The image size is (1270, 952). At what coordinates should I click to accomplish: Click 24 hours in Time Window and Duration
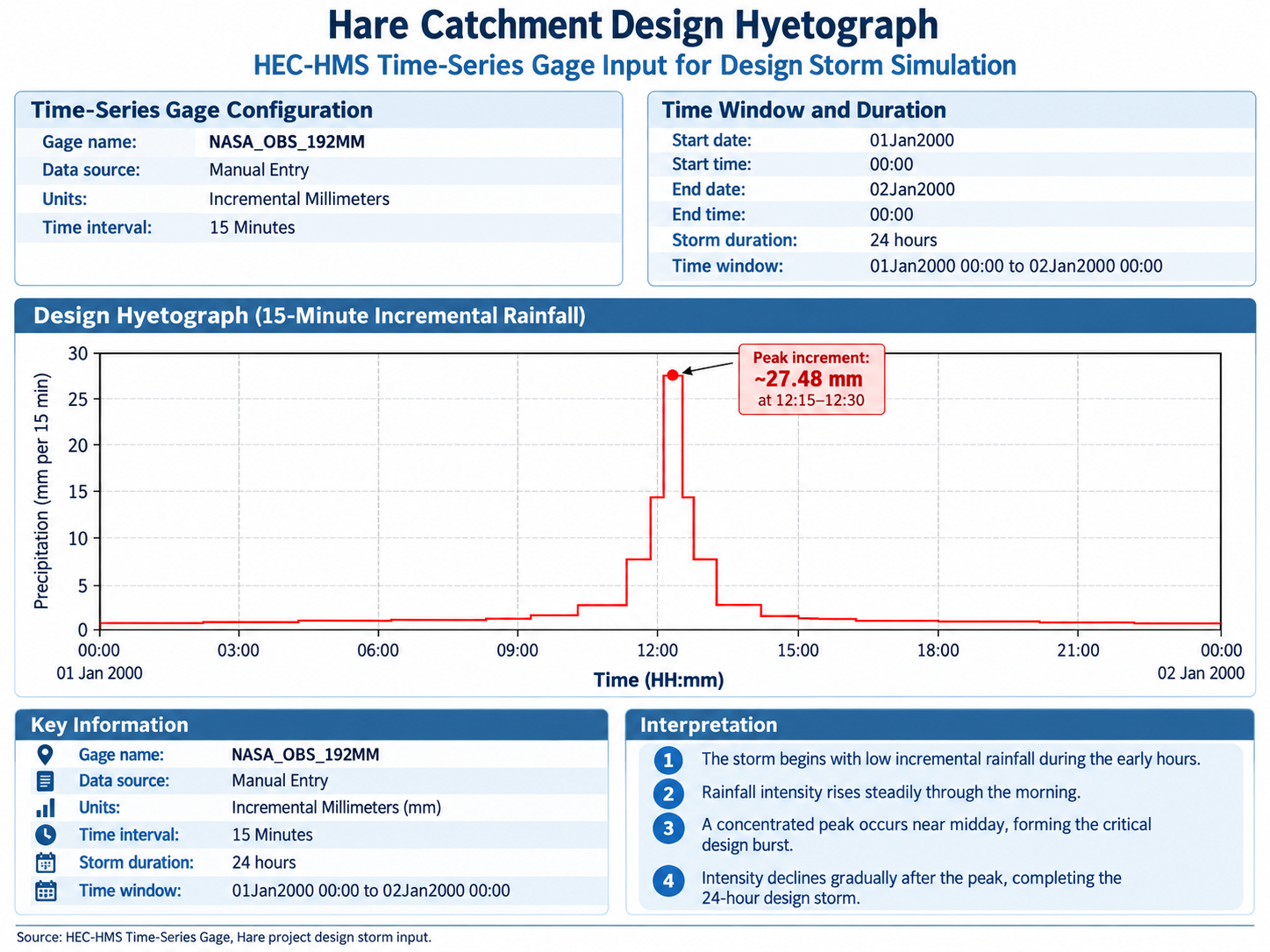point(903,240)
